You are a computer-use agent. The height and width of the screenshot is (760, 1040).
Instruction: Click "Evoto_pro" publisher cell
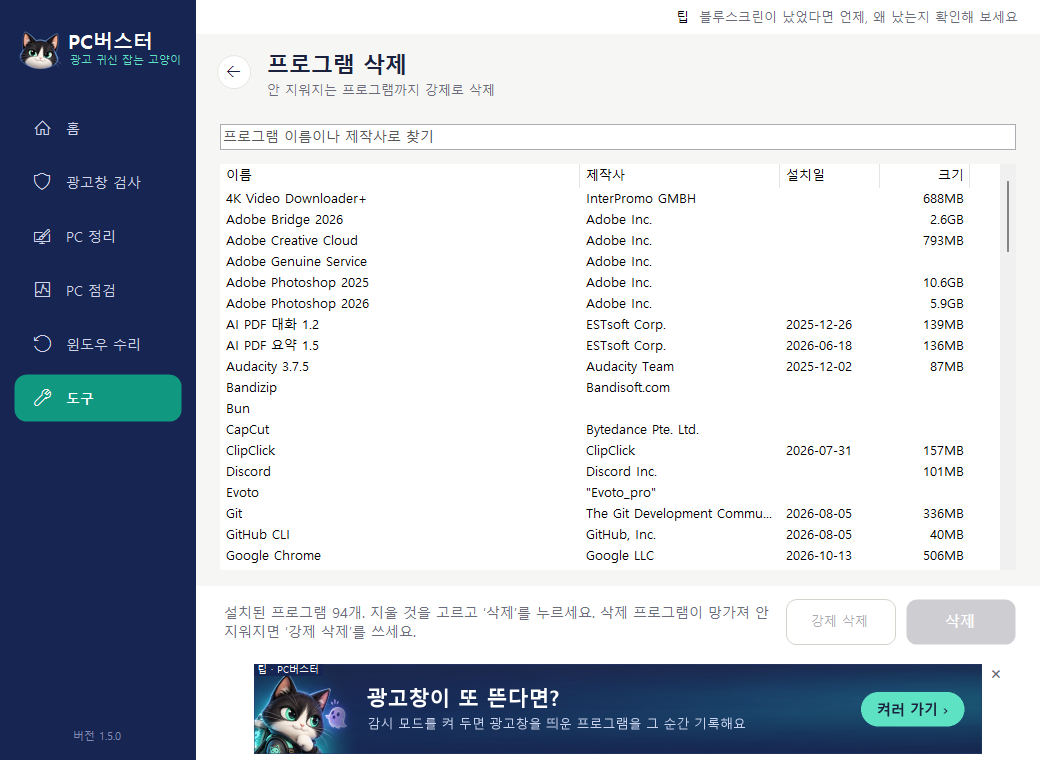[620, 493]
